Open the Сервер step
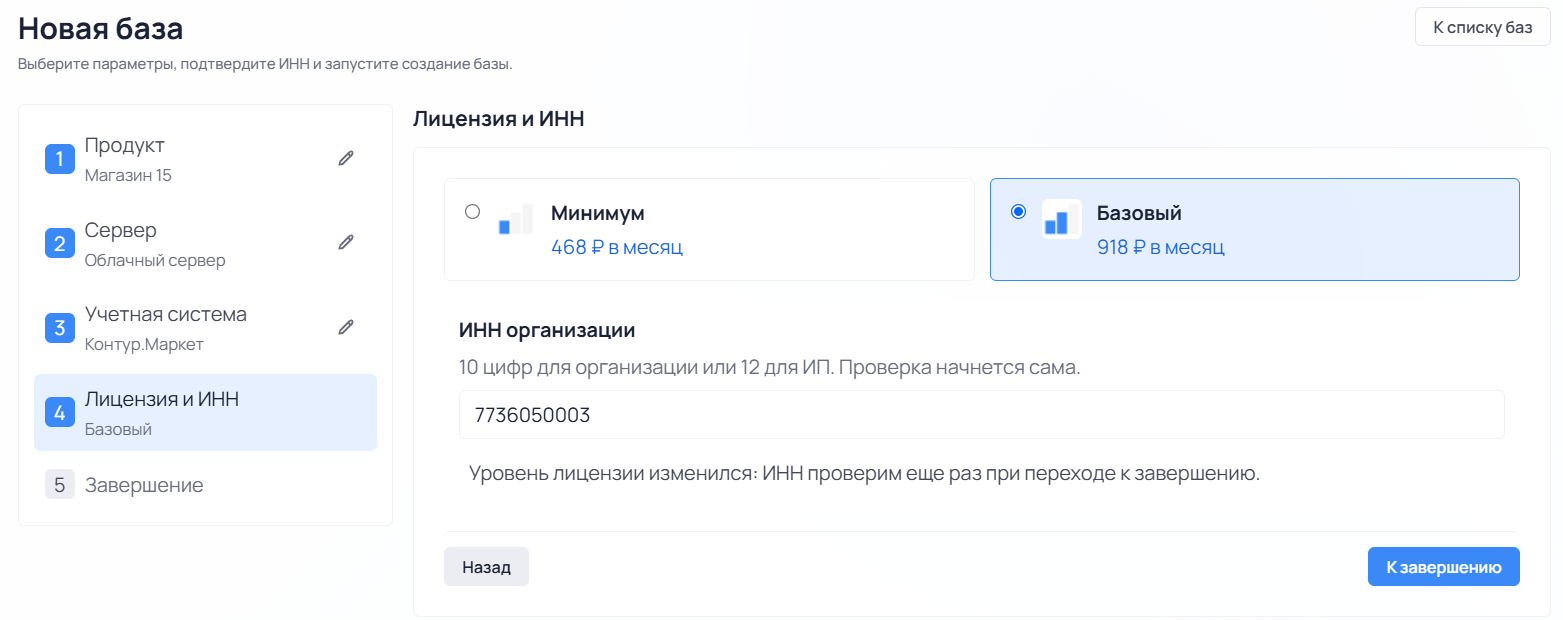 tap(205, 243)
